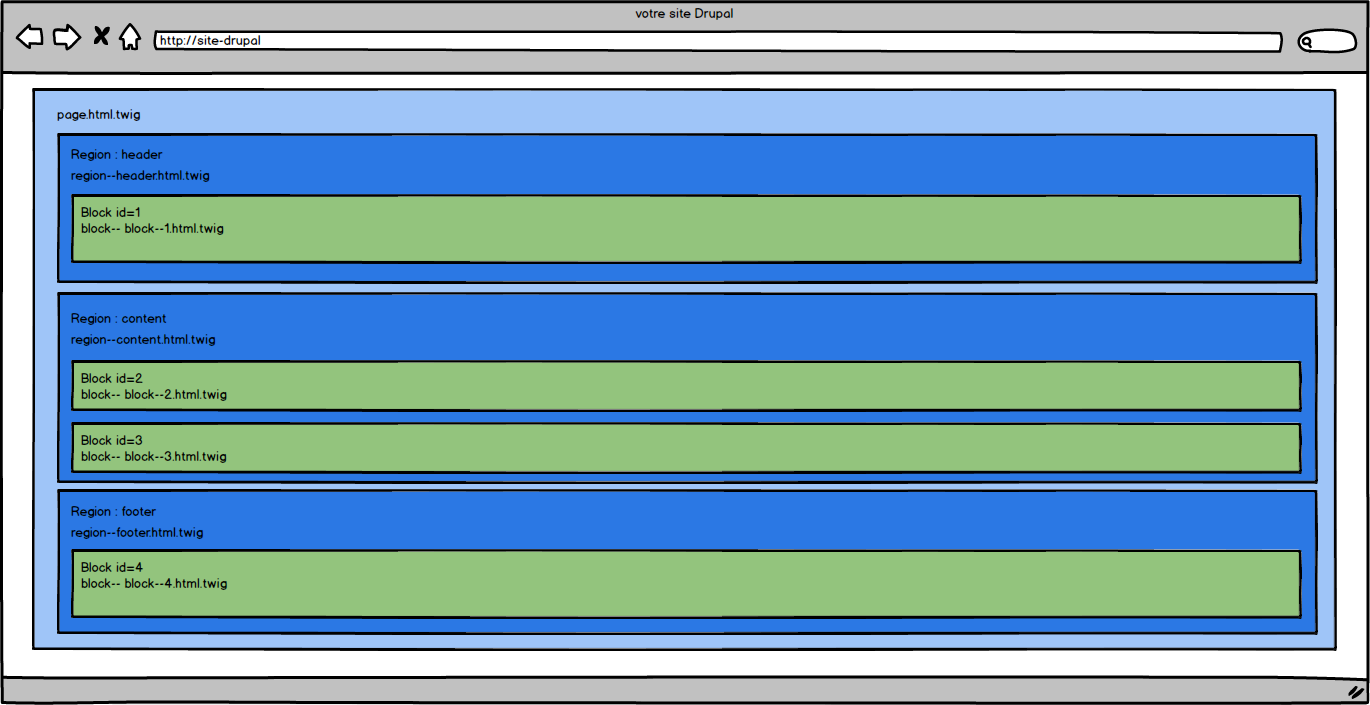Click the resize grip in bottom corner
Image resolution: width=1370 pixels, height=705 pixels.
tap(1355, 691)
